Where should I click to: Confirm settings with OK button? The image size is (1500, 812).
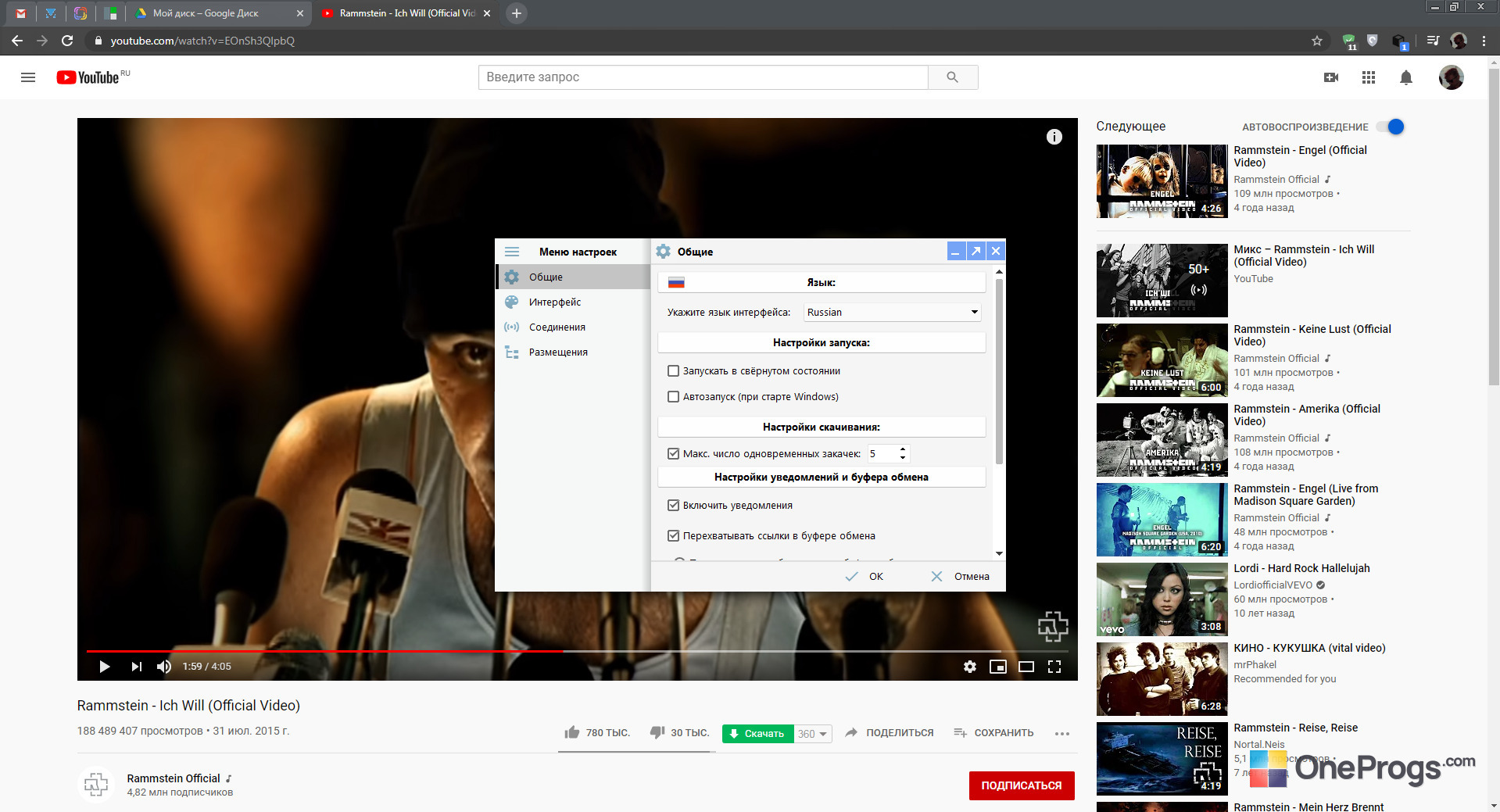coord(865,576)
